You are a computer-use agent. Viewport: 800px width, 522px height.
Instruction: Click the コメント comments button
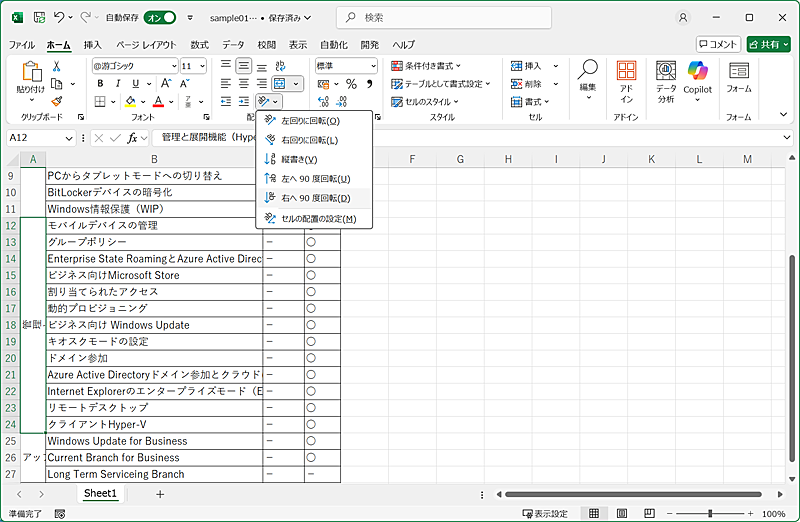click(718, 45)
